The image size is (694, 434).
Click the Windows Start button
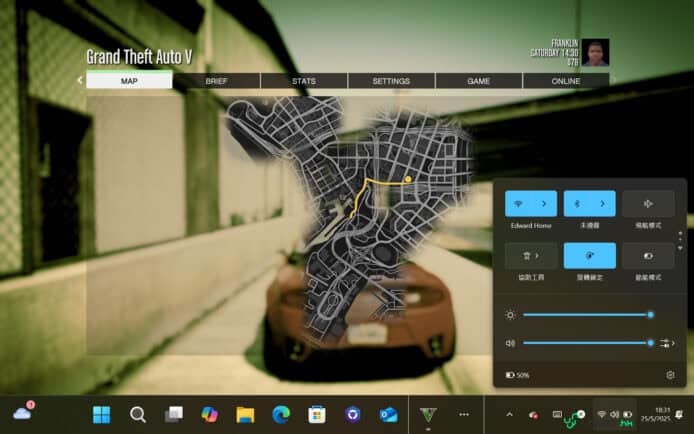[101, 414]
